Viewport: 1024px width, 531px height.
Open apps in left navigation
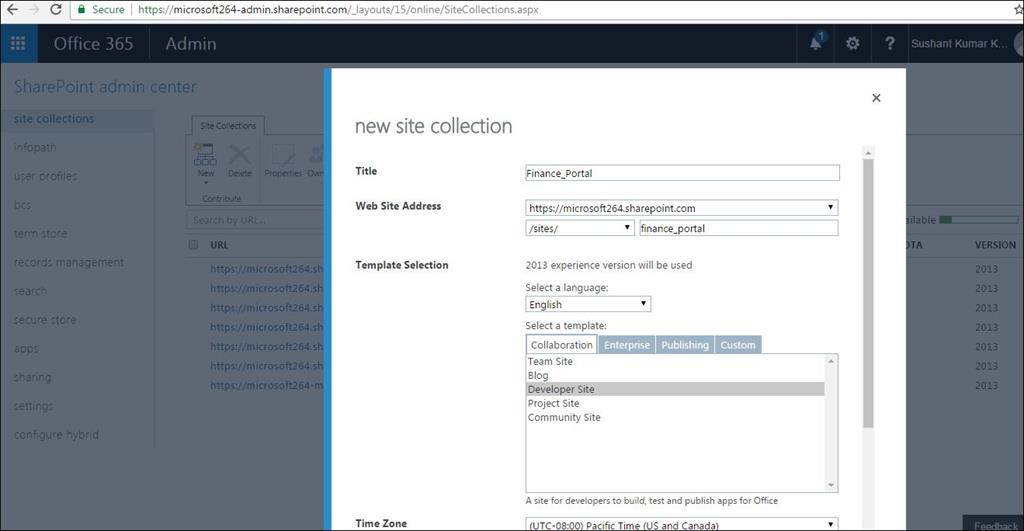[26, 348]
